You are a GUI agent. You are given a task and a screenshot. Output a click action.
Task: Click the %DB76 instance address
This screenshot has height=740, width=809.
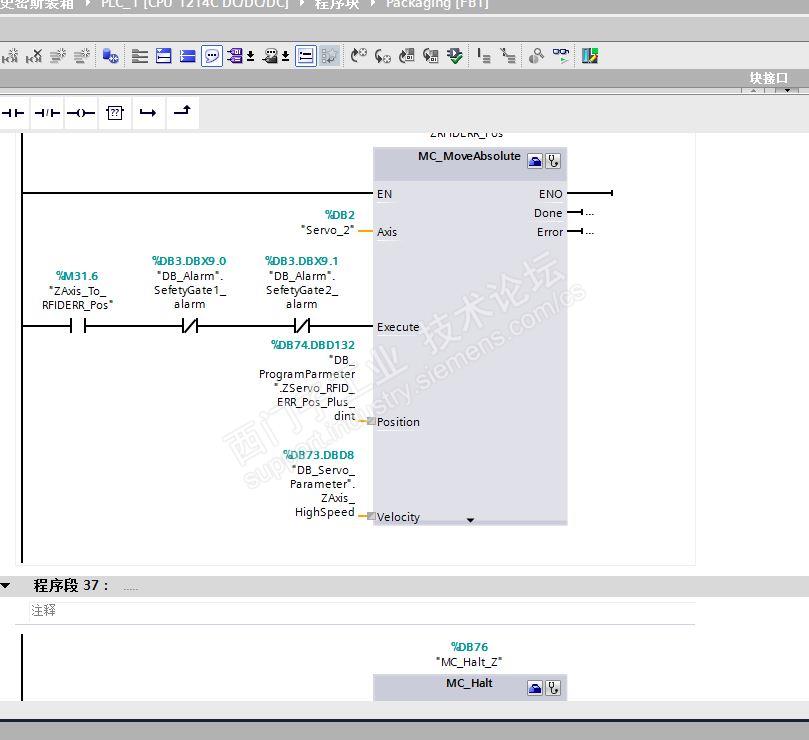(x=469, y=647)
